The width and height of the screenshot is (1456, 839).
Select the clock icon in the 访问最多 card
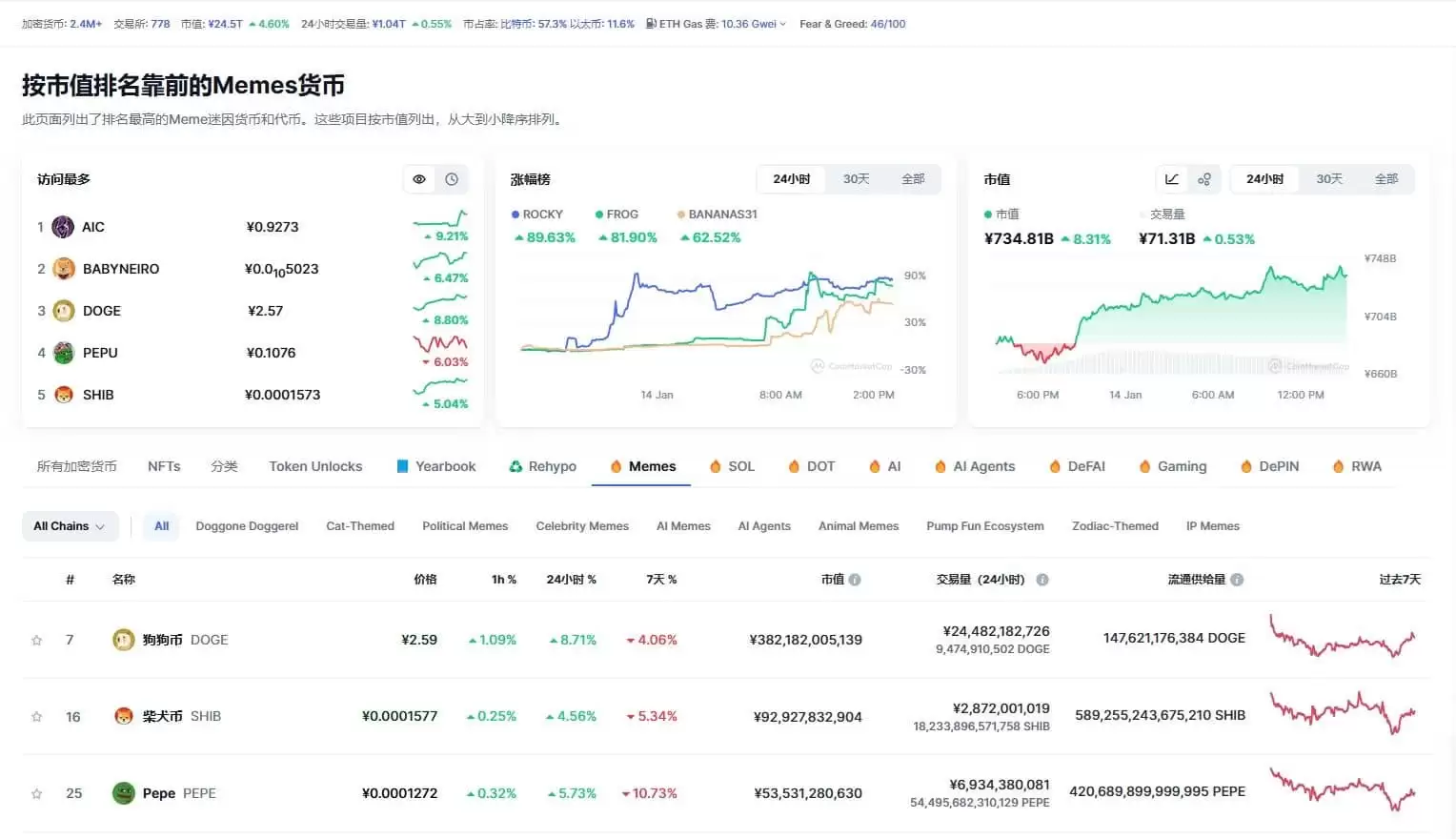pos(452,178)
